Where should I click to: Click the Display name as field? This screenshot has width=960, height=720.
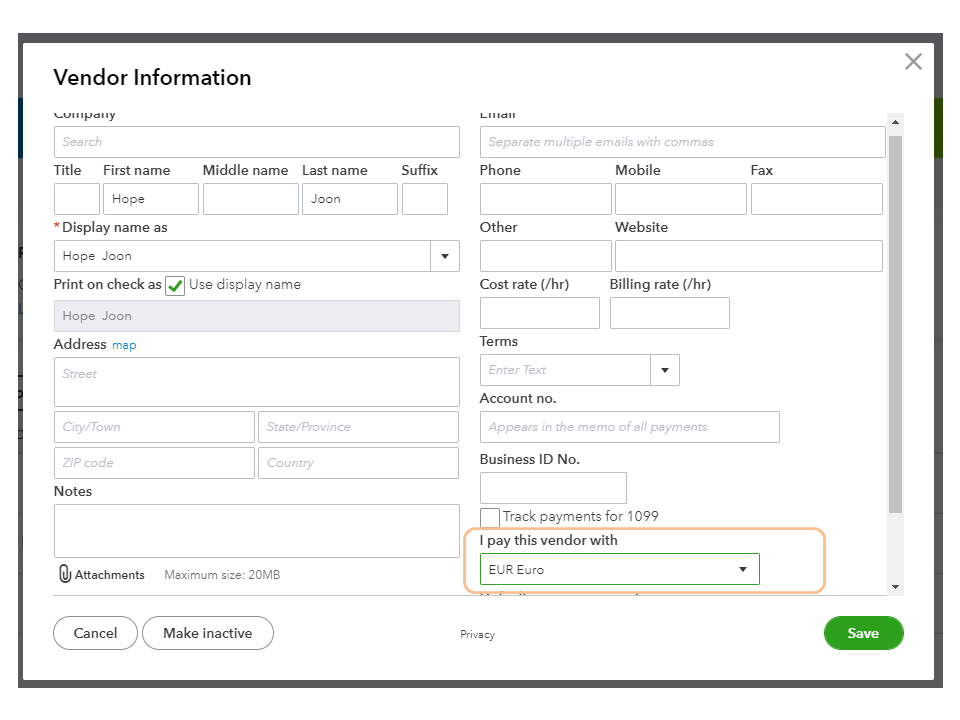pyautogui.click(x=242, y=256)
